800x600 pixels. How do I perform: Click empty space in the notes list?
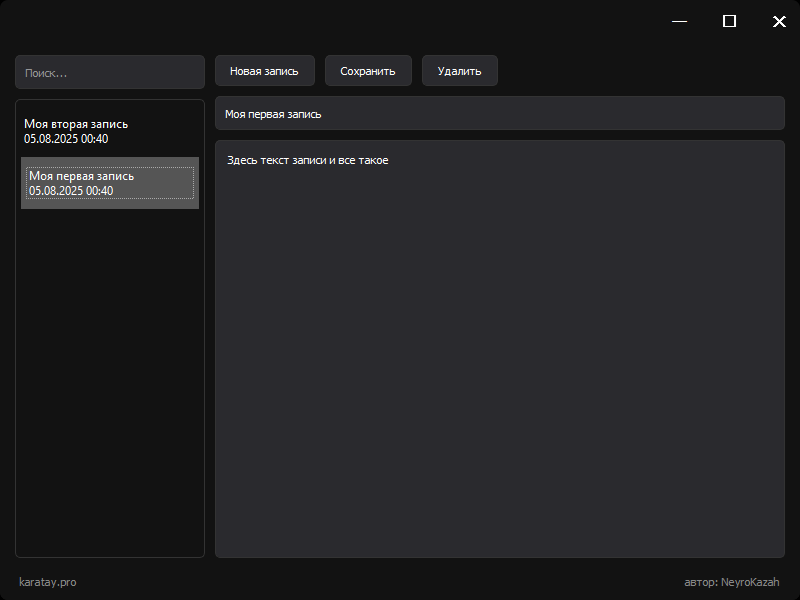point(110,383)
